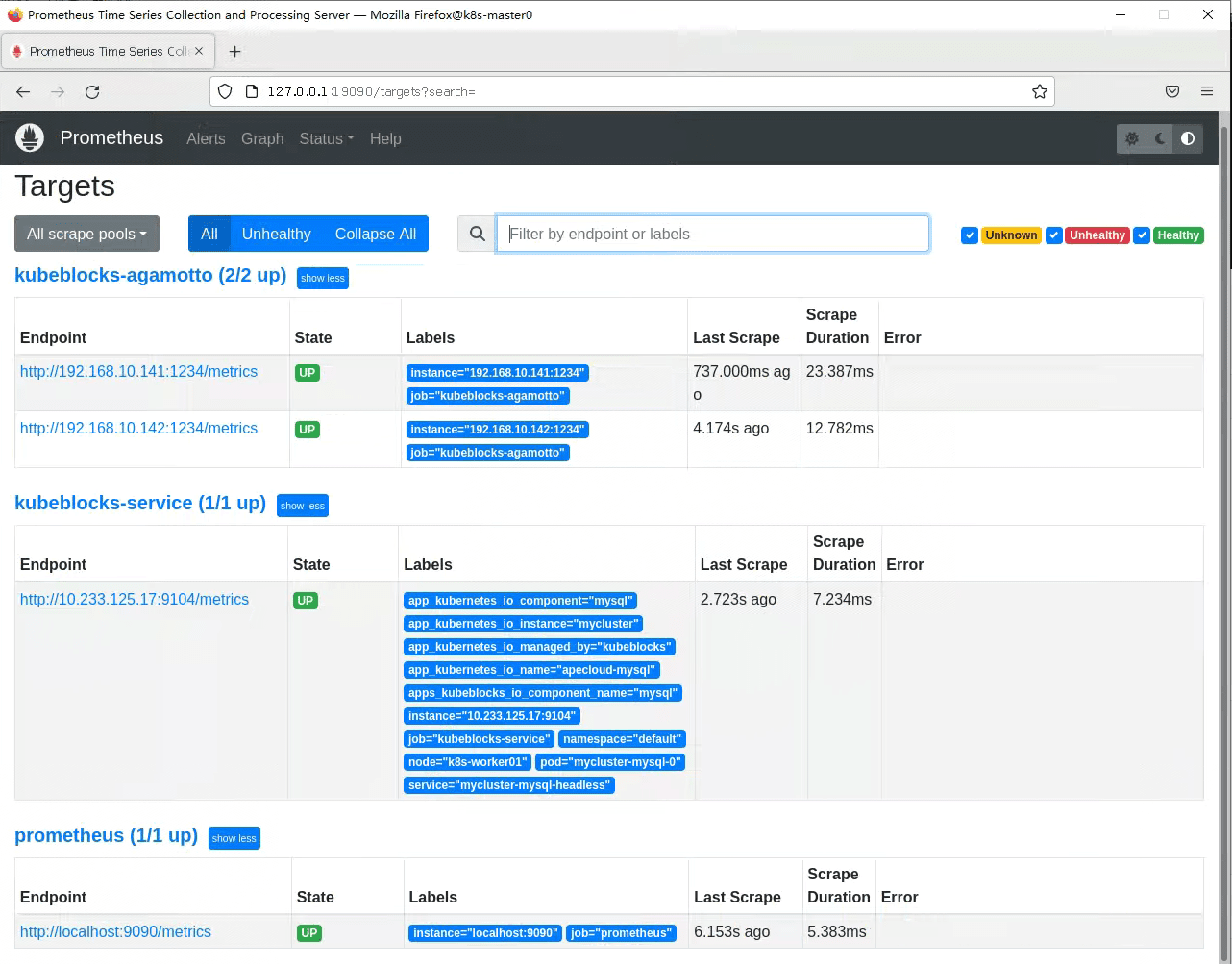Image resolution: width=1232 pixels, height=964 pixels.
Task: Click the browser URL address field
Action: (x=634, y=91)
